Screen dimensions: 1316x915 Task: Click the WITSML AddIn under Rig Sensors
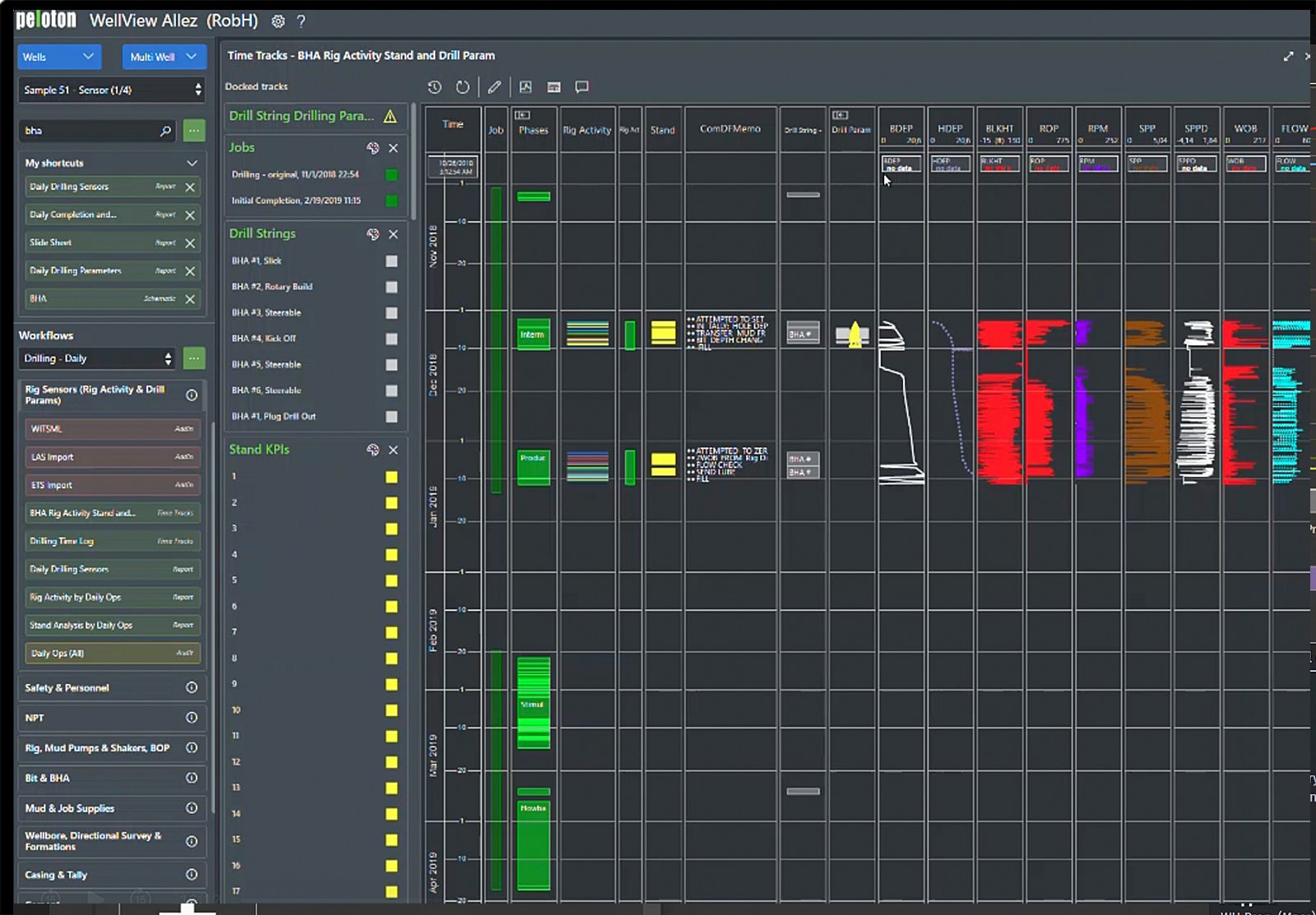pos(113,429)
